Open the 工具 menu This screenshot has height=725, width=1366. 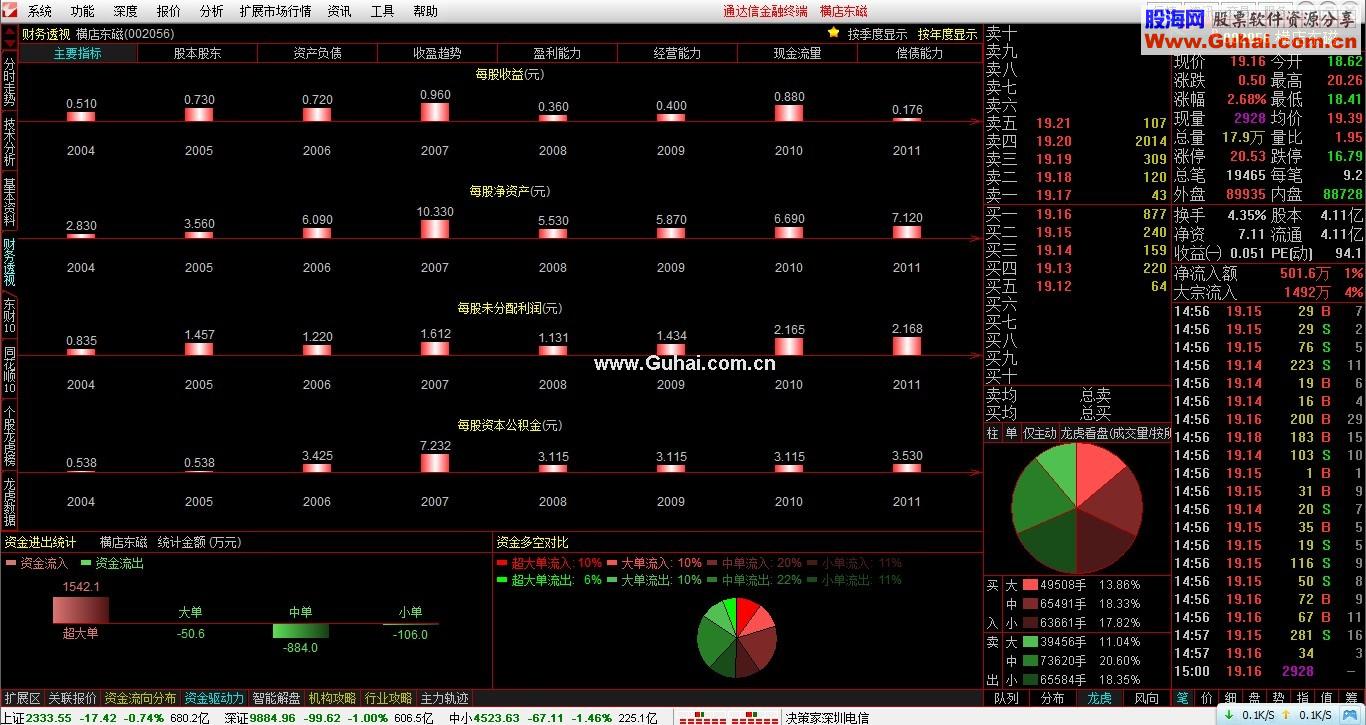click(x=382, y=12)
